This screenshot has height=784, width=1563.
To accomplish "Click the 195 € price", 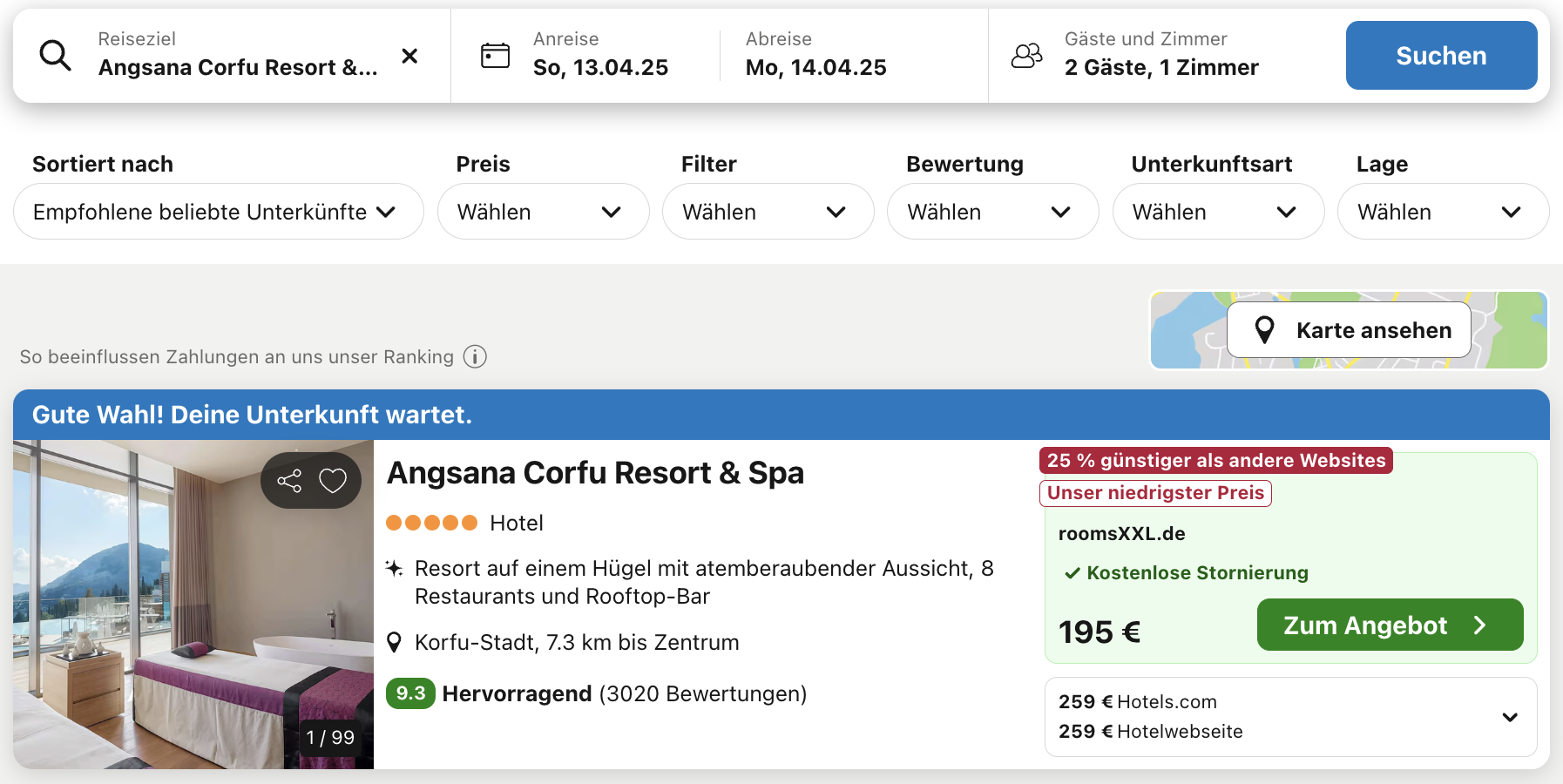I will [1100, 632].
